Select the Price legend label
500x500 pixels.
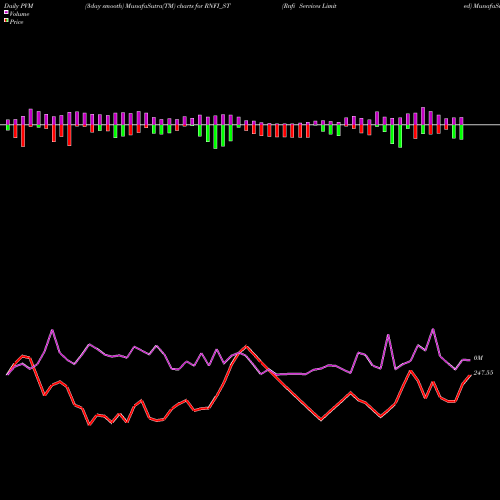click(x=16, y=22)
